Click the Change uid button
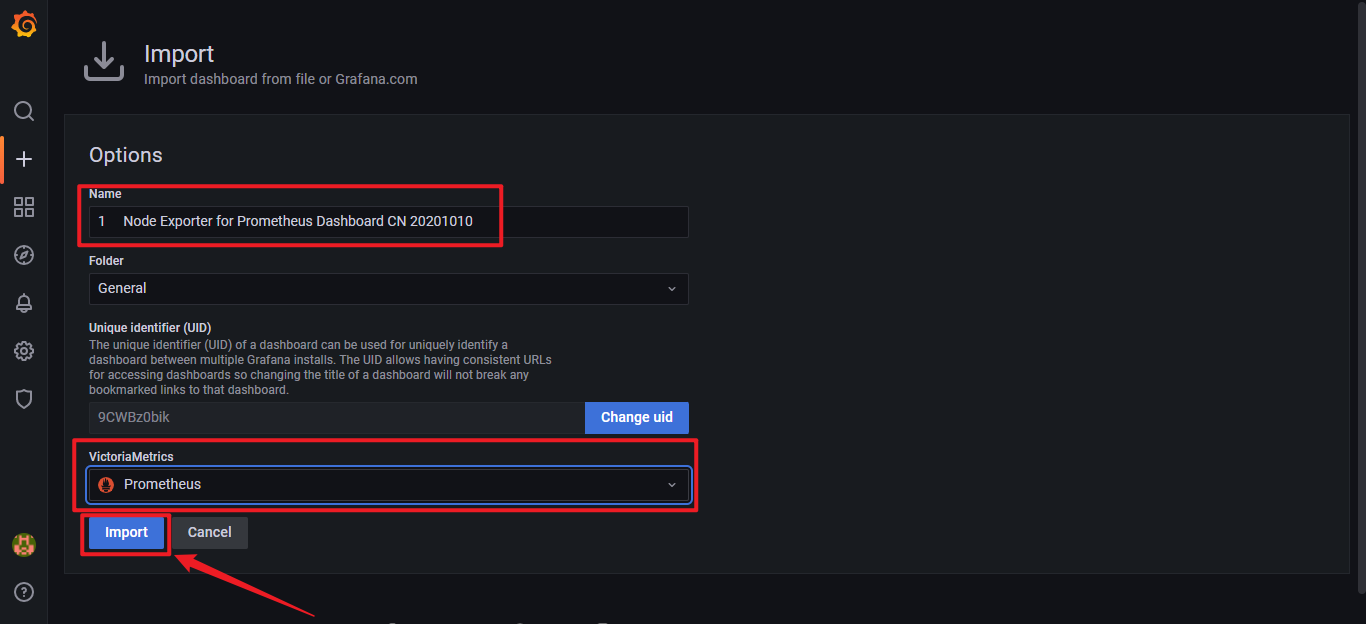This screenshot has width=1366, height=624. point(637,417)
